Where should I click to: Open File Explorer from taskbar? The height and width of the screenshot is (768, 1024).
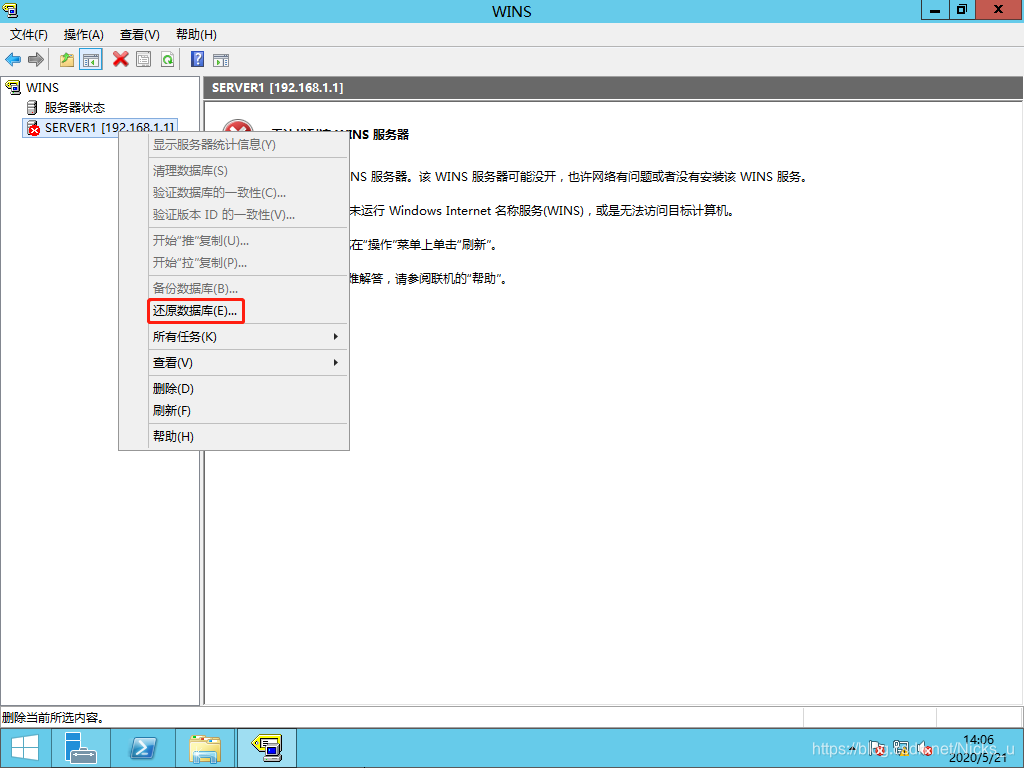coord(205,748)
